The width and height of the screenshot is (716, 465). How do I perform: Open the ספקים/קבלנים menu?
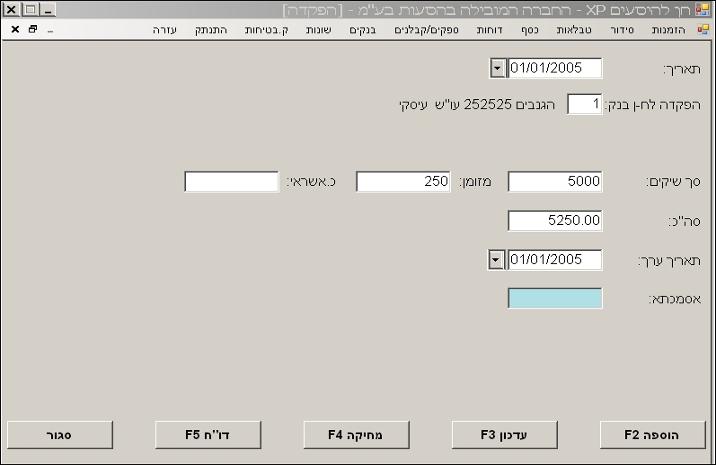[x=426, y=30]
